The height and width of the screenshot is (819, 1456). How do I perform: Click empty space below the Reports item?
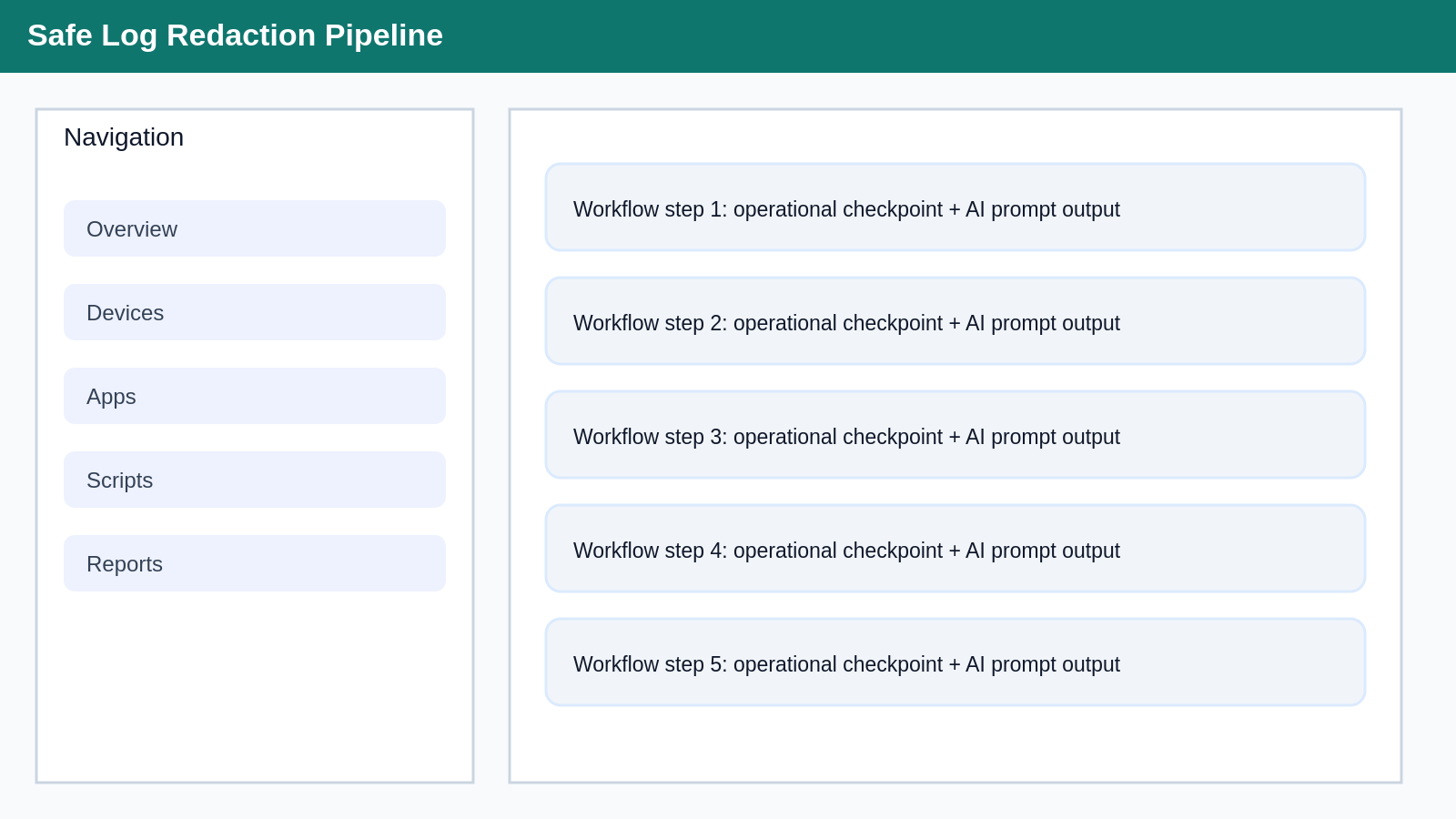pyautogui.click(x=254, y=682)
